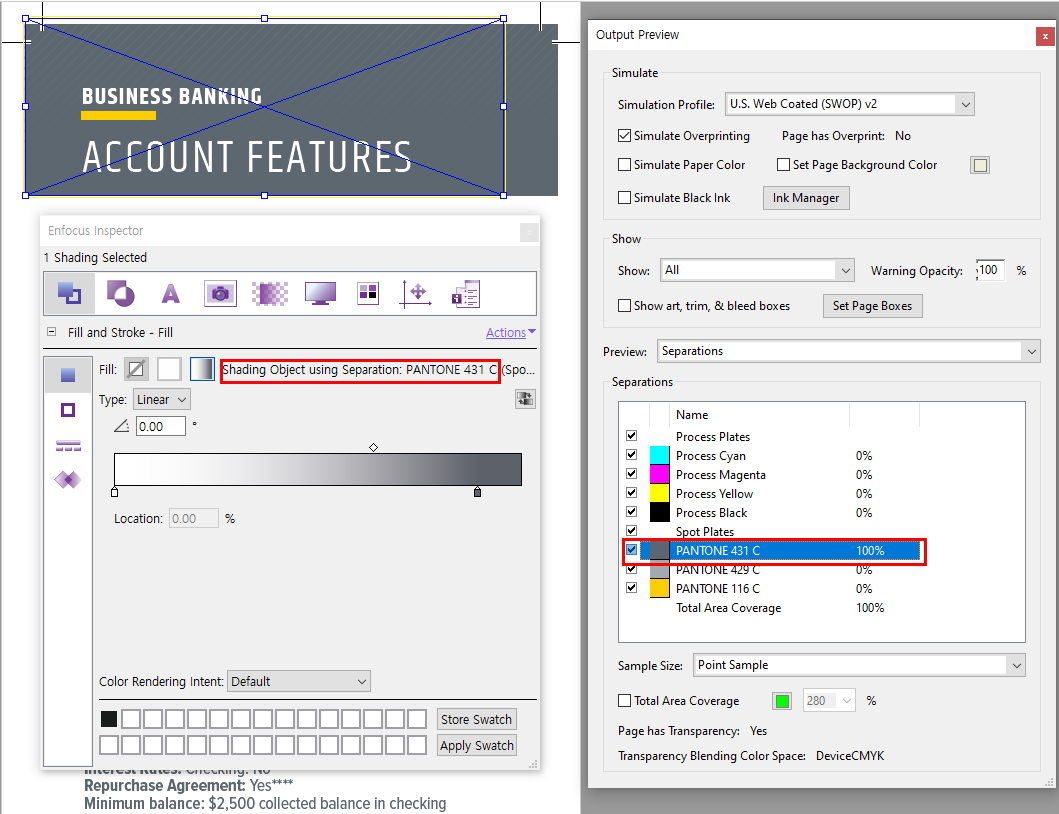Select left gradient color stop
Screen dimensions: 1059x814
[x=115, y=492]
